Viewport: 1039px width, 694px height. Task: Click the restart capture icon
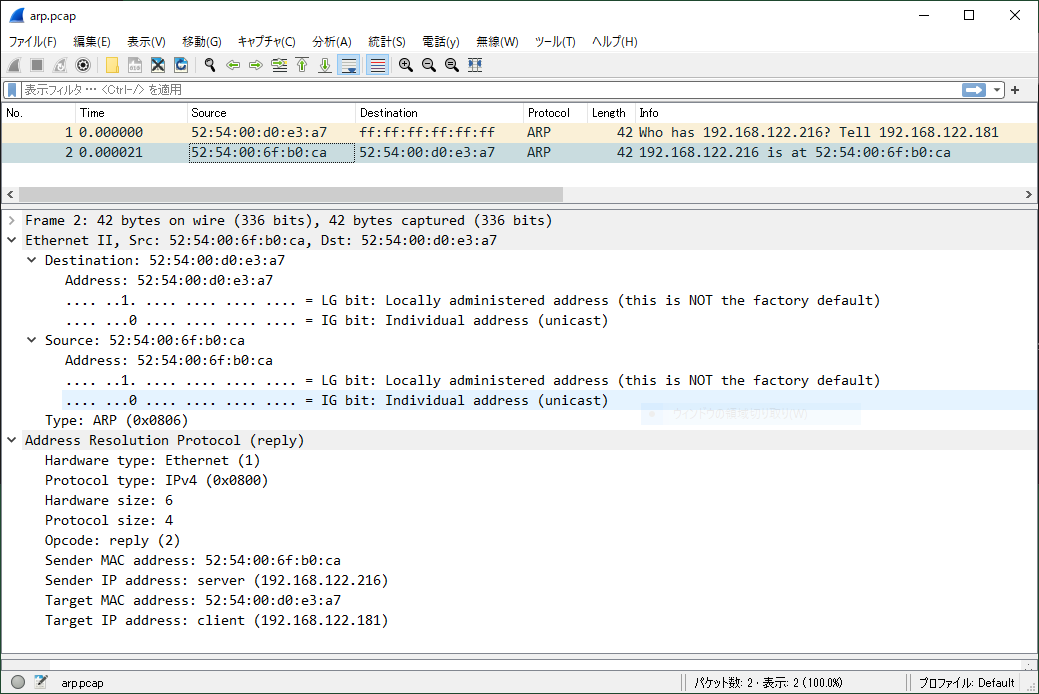click(60, 65)
